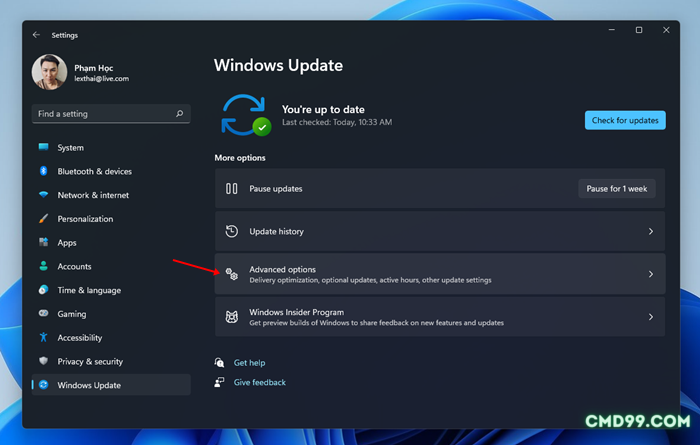Open the Phạm Học profile picture
Viewport: 700px width, 445px height.
point(50,72)
